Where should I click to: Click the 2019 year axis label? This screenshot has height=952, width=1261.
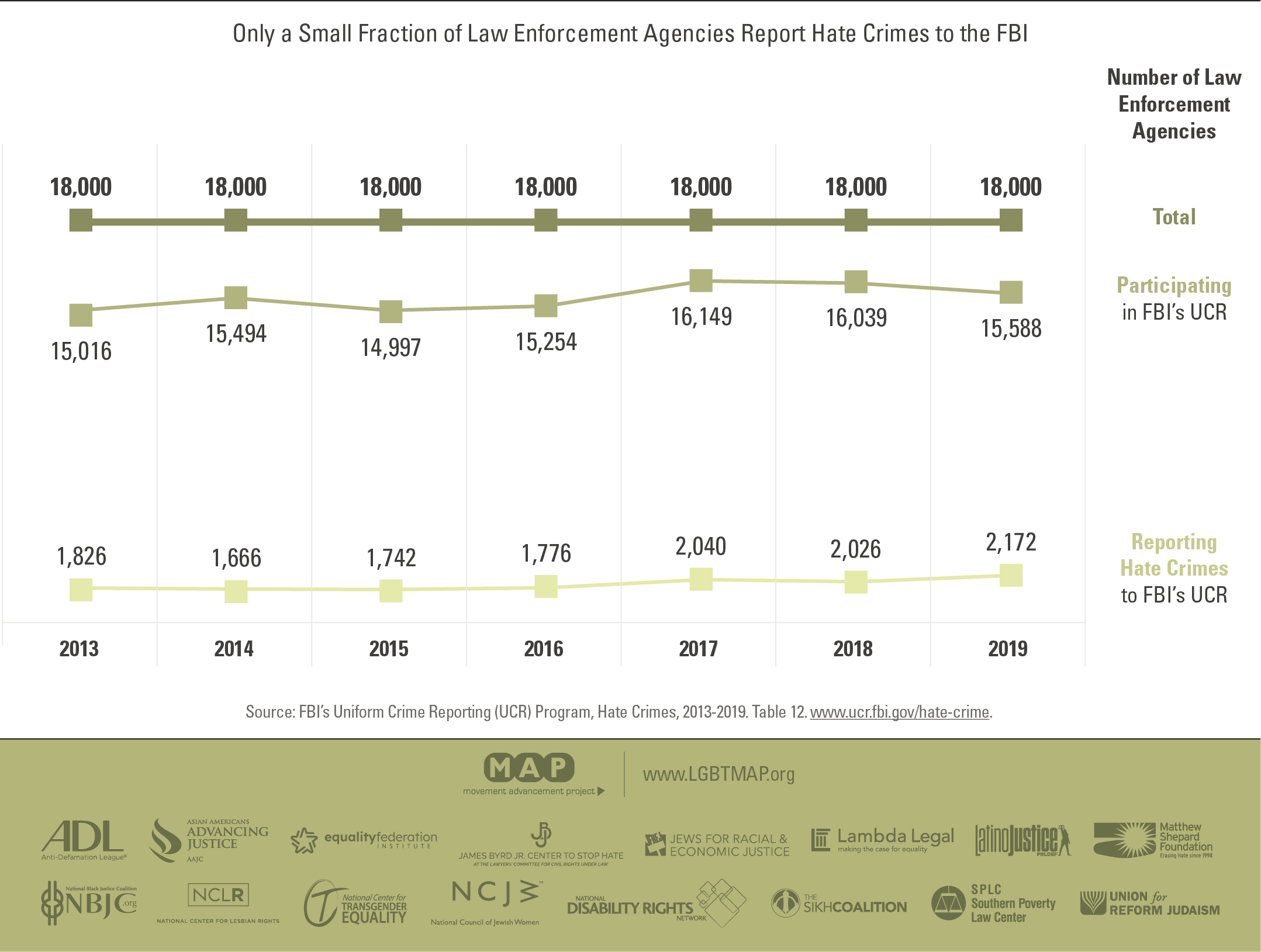[1008, 649]
